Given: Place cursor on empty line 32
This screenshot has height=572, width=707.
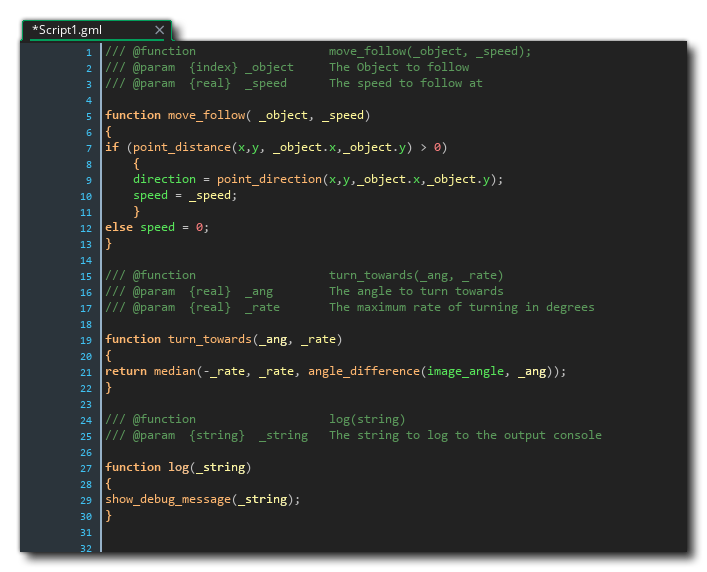Looking at the screenshot, I should (300, 546).
